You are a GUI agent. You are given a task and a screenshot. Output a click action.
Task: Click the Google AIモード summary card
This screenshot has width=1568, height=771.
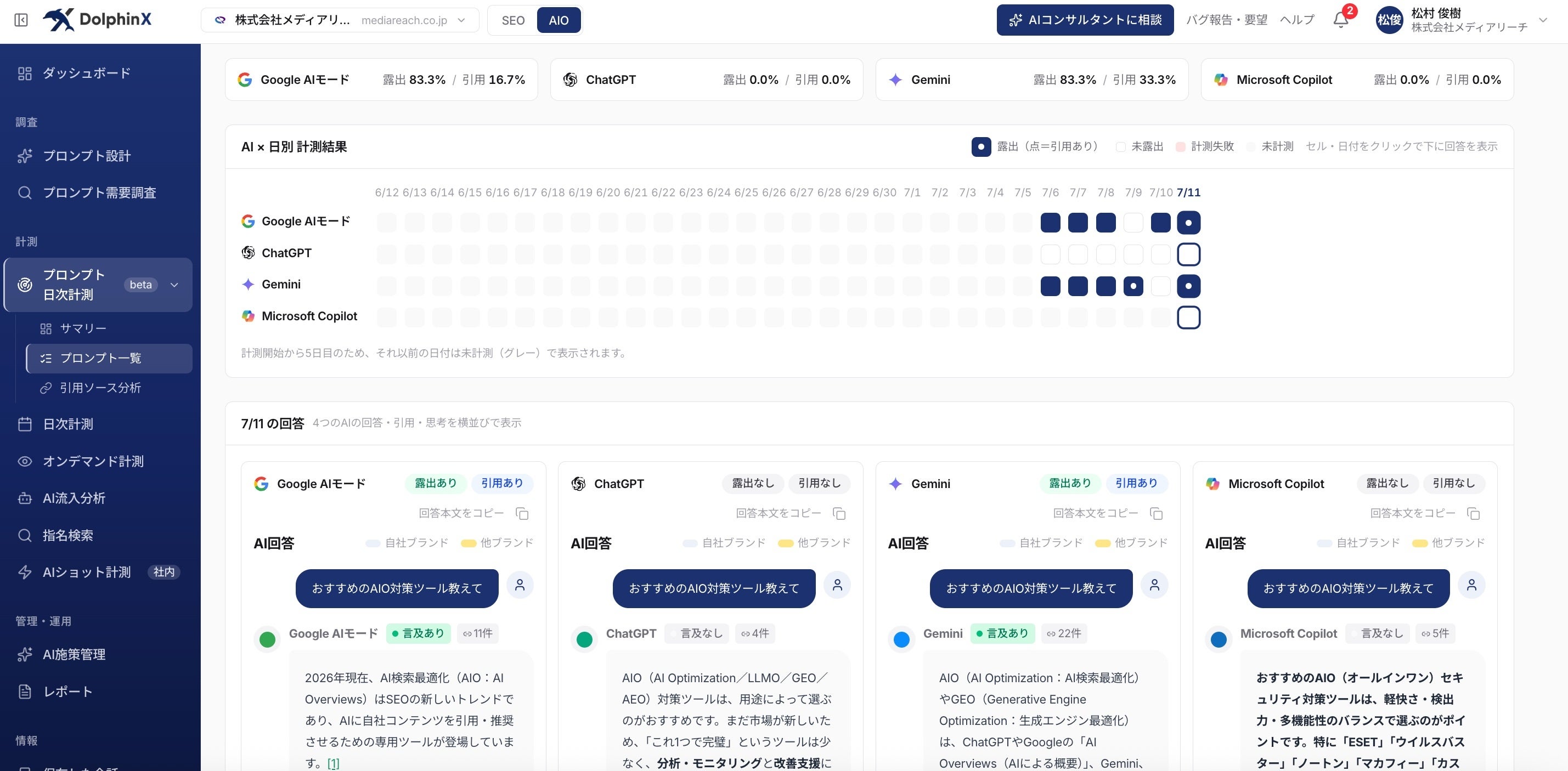(x=381, y=80)
